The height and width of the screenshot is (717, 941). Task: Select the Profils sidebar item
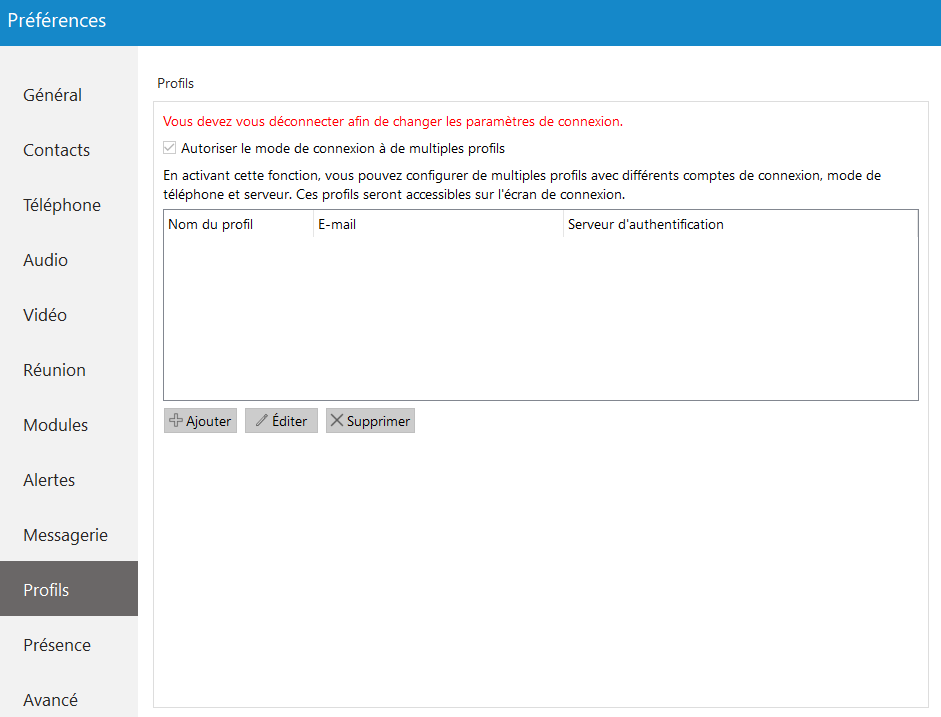(x=68, y=589)
